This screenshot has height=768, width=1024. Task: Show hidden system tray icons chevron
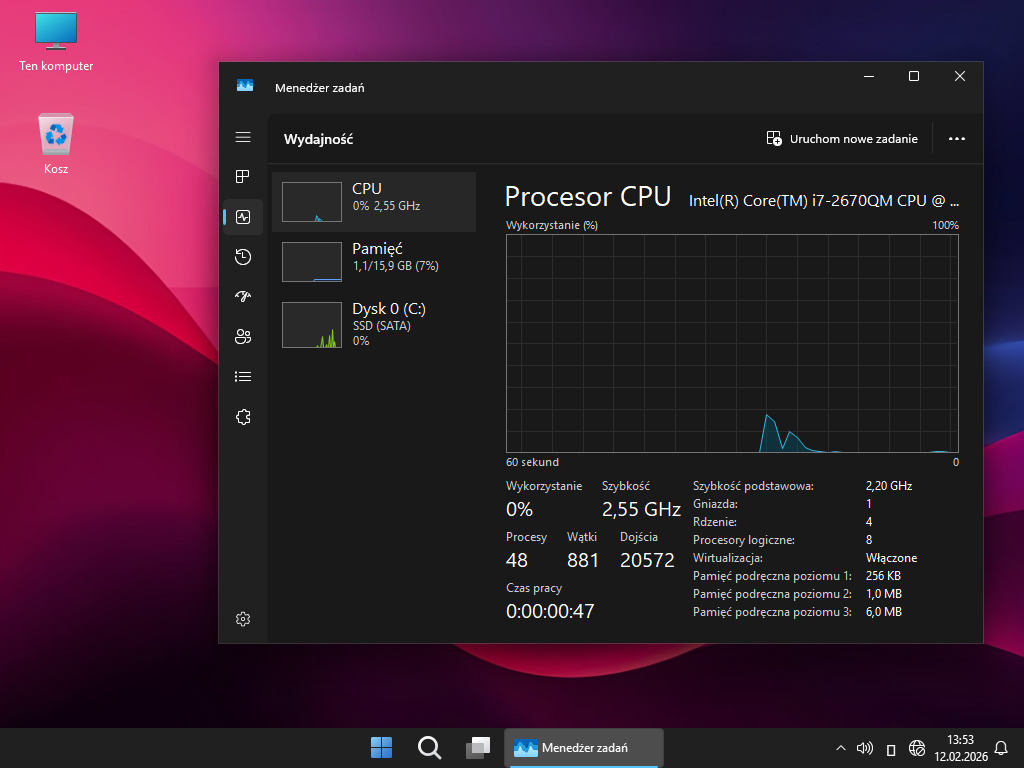coord(840,748)
